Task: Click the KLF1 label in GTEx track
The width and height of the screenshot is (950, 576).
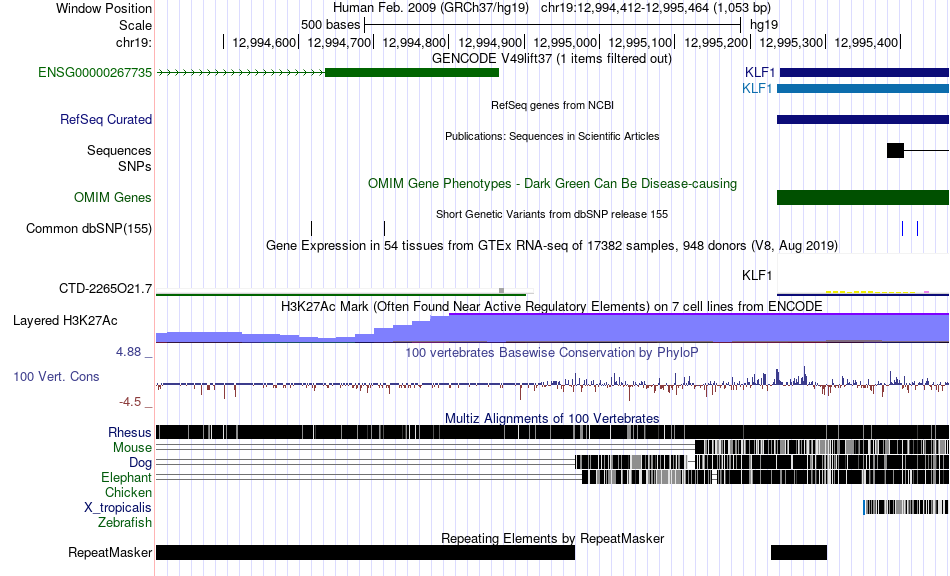Action: click(x=757, y=276)
